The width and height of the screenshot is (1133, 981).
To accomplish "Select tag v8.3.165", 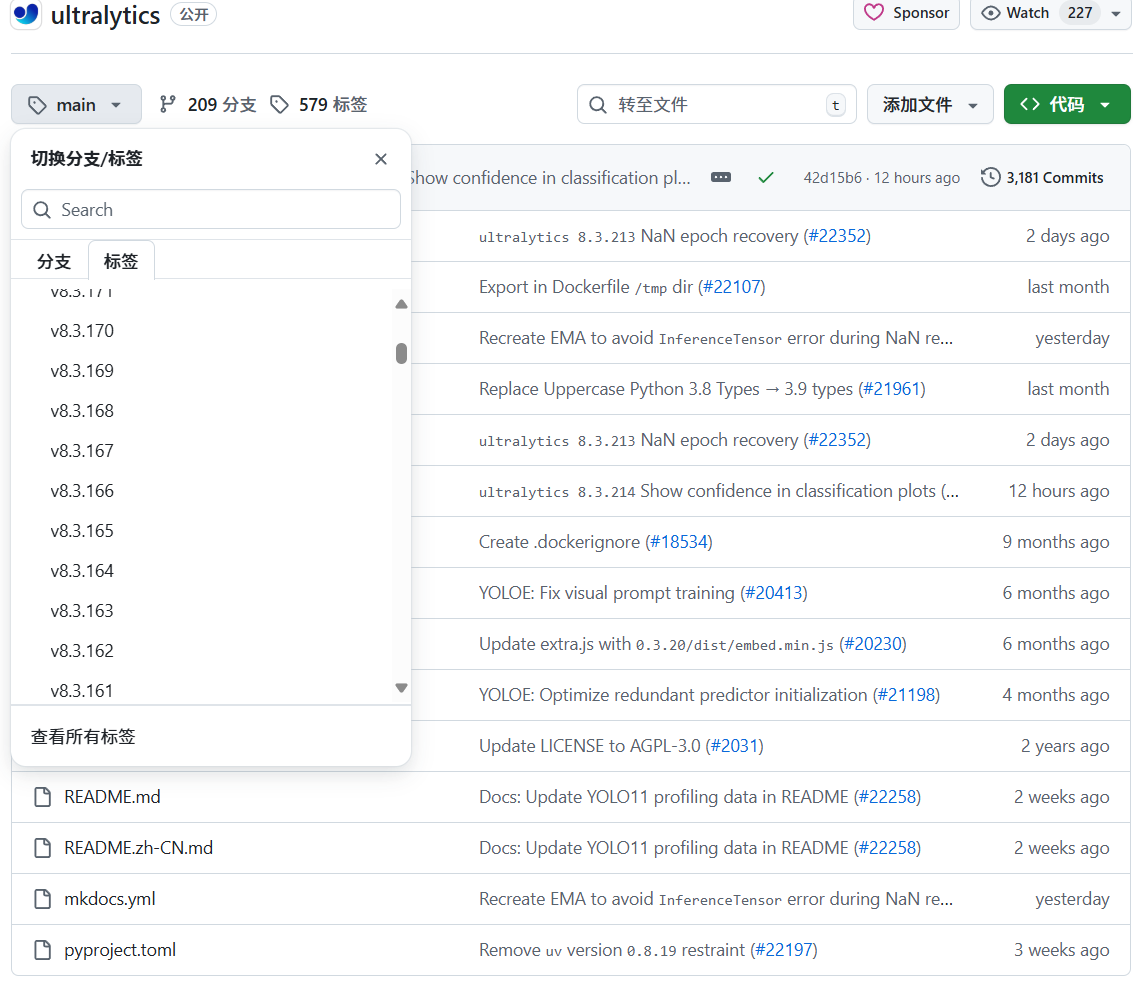I will 82,531.
